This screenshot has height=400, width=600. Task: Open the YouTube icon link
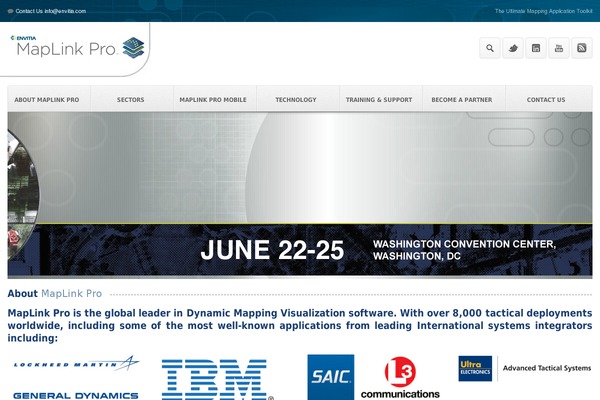[559, 48]
